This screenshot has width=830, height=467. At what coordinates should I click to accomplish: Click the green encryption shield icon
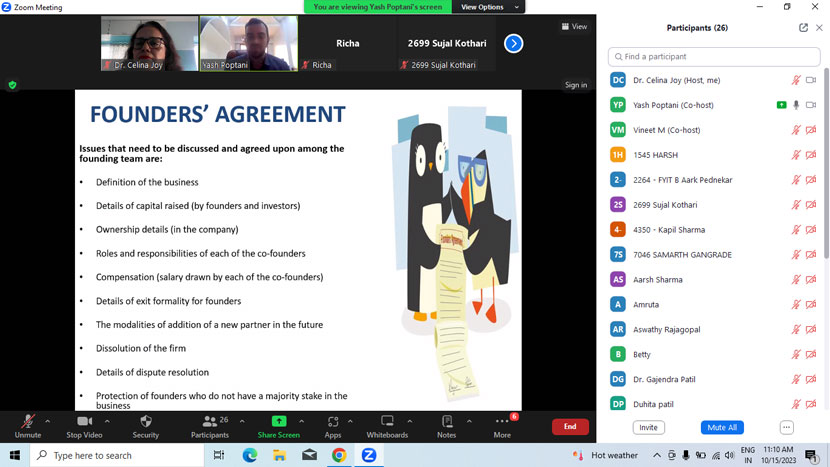point(12,85)
